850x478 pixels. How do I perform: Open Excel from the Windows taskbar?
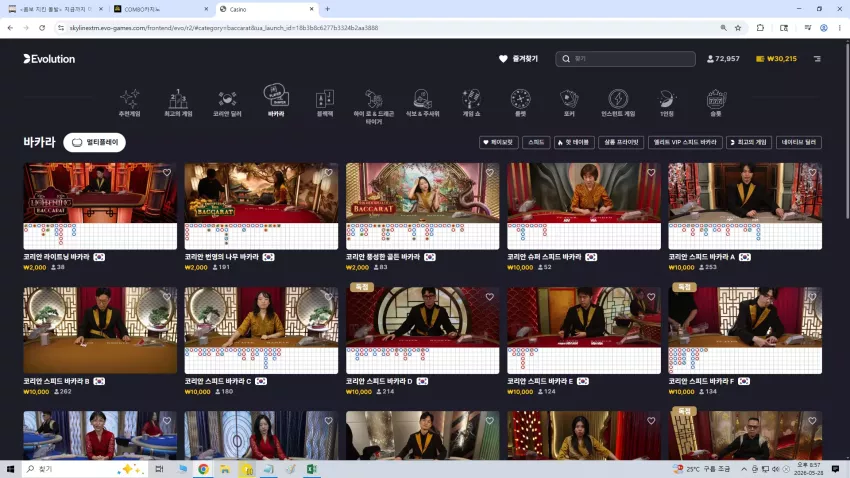(312, 469)
